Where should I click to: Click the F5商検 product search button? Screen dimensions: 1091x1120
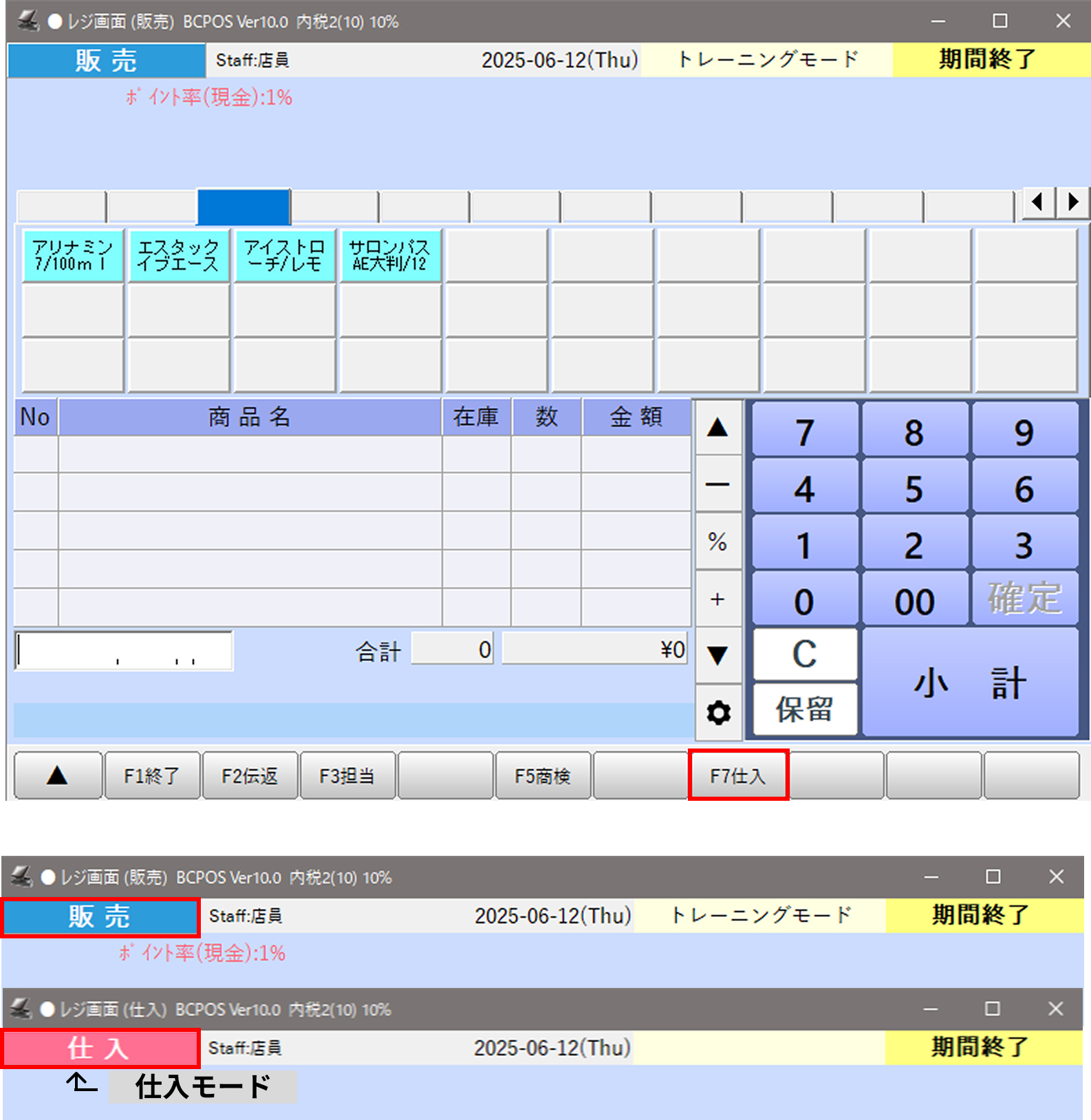pyautogui.click(x=542, y=776)
